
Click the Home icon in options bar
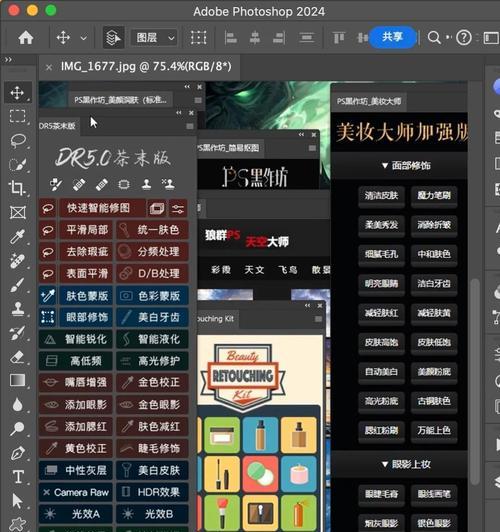26,37
